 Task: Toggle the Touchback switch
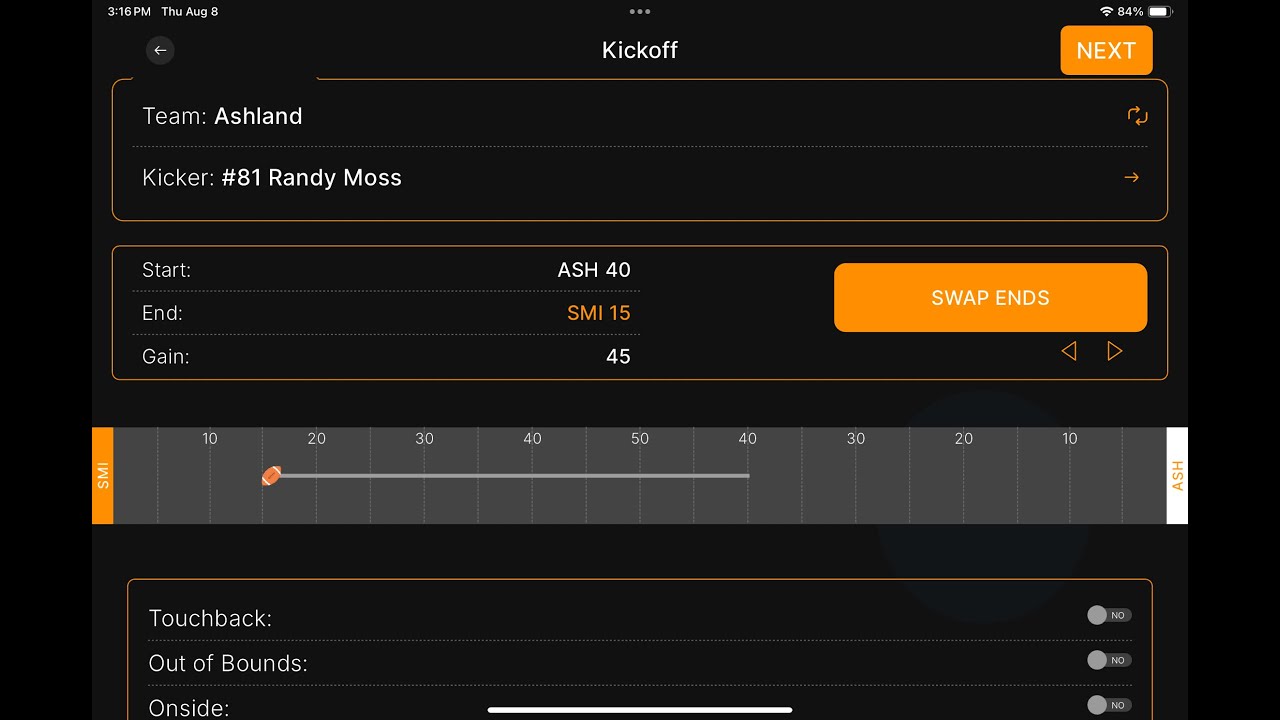click(x=1108, y=616)
